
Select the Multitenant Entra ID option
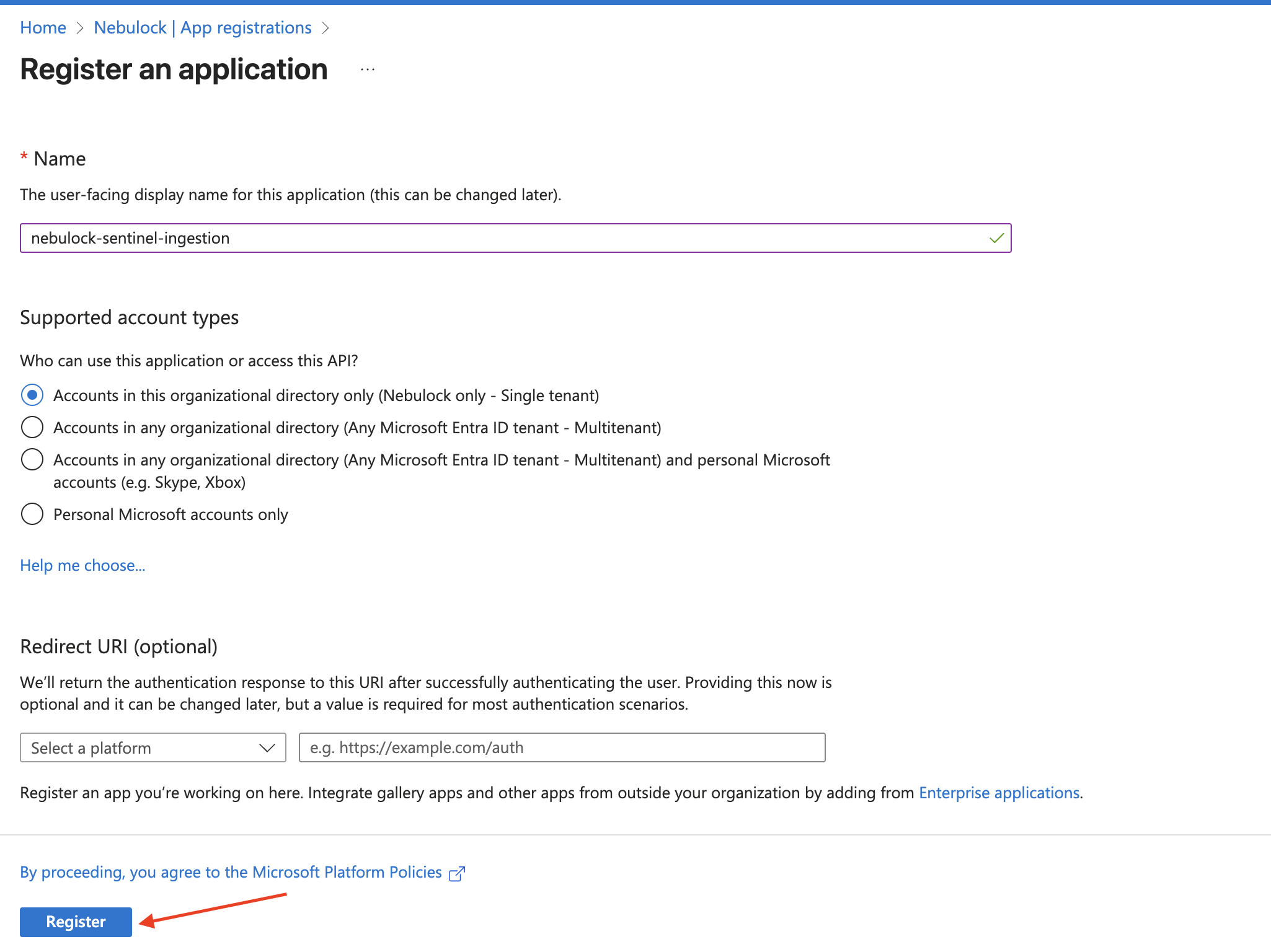tap(32, 428)
